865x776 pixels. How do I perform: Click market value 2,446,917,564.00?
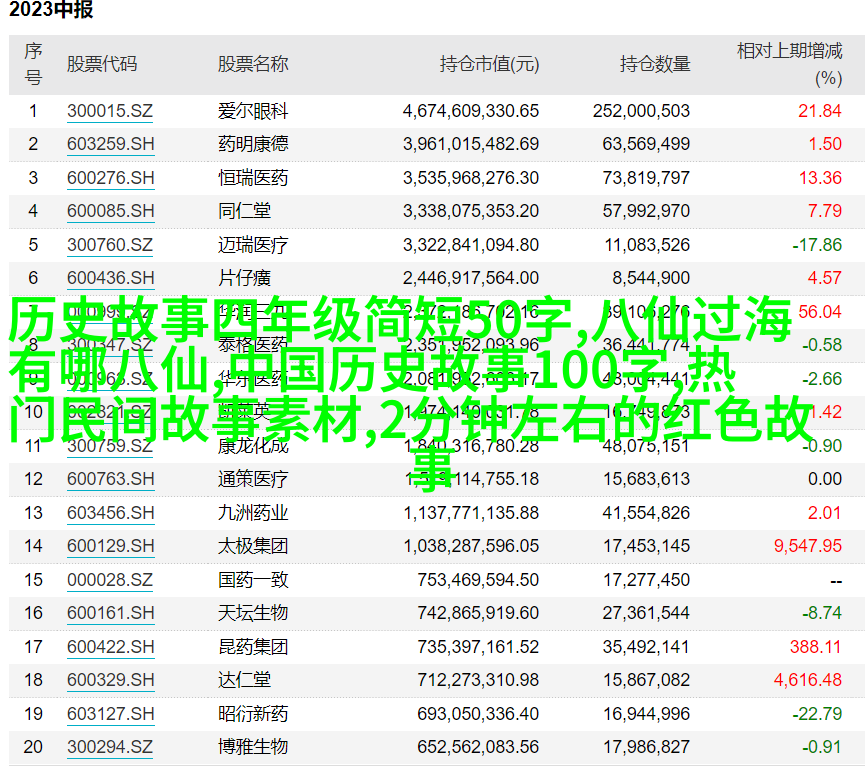471,278
